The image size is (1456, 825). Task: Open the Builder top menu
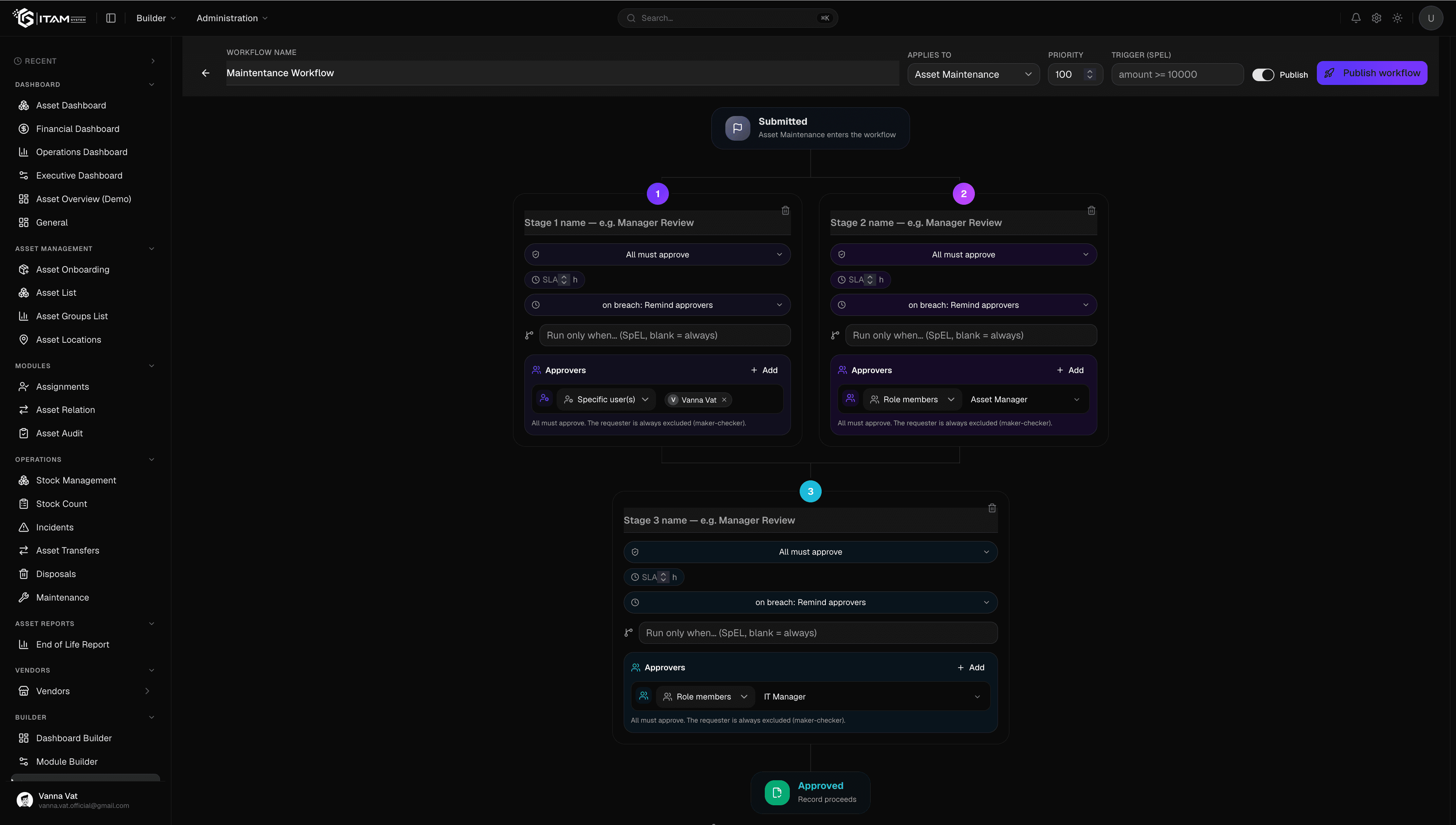pyautogui.click(x=156, y=18)
